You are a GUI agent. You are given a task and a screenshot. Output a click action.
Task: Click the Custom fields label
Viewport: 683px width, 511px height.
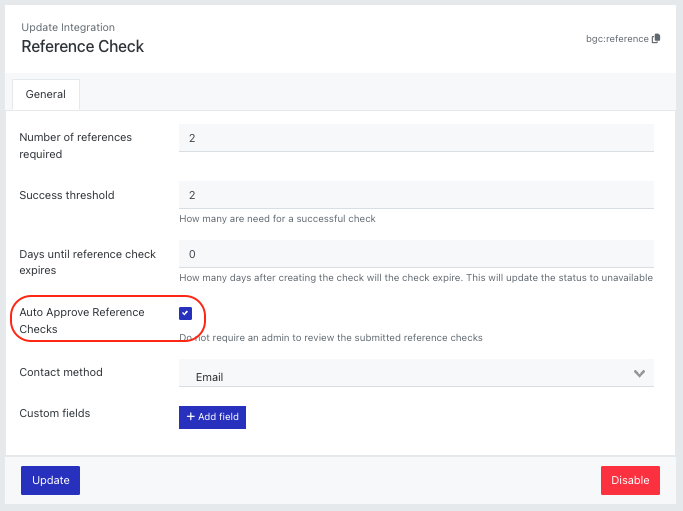point(55,413)
